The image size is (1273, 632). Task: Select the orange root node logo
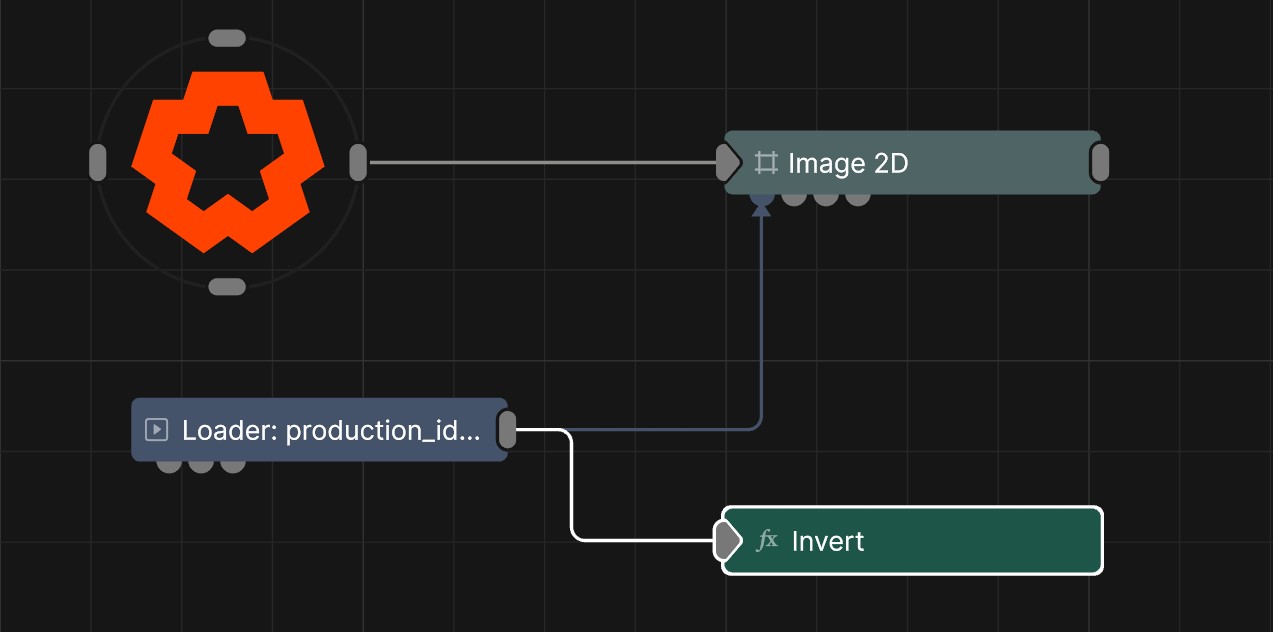228,161
